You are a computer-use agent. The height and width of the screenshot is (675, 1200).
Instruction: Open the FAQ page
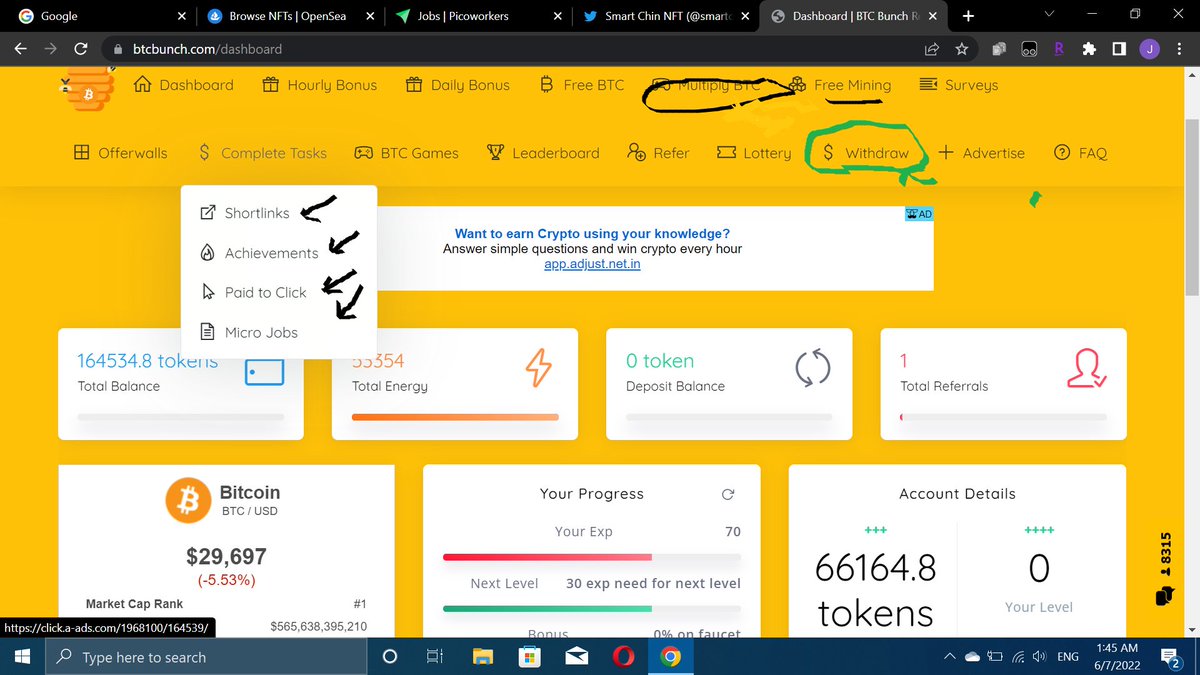pos(1080,153)
